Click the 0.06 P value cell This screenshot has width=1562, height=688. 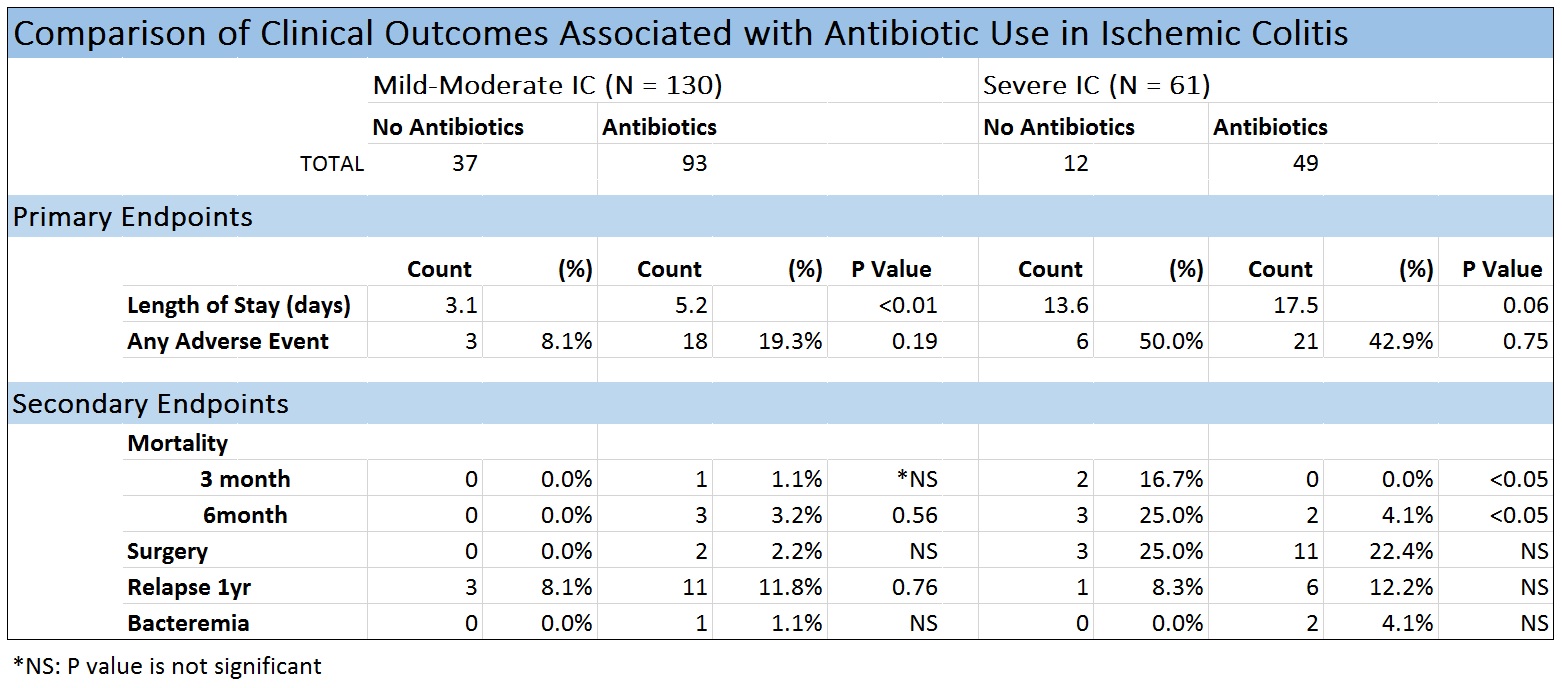1524,305
